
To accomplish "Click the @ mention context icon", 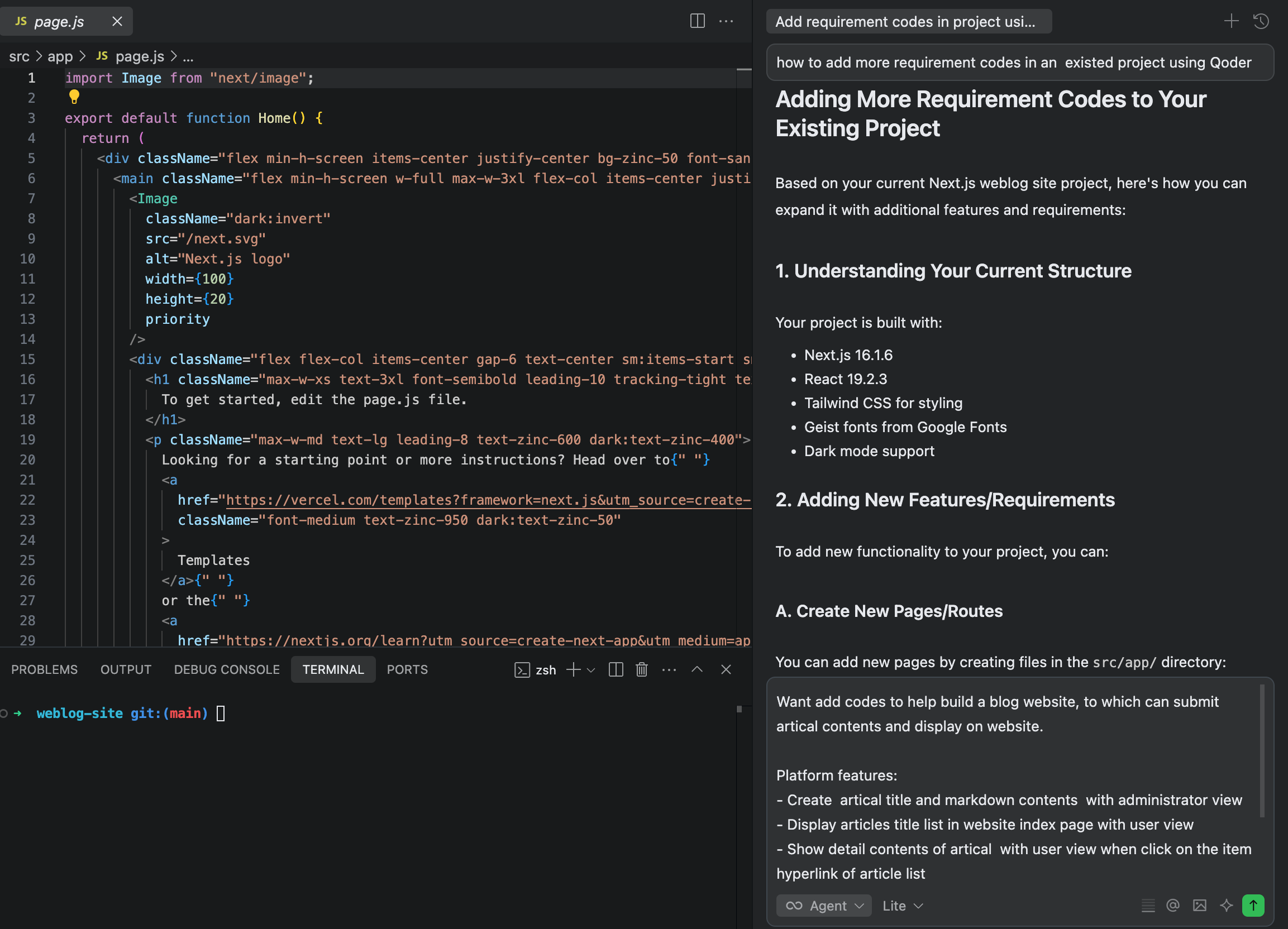I will tap(1173, 905).
